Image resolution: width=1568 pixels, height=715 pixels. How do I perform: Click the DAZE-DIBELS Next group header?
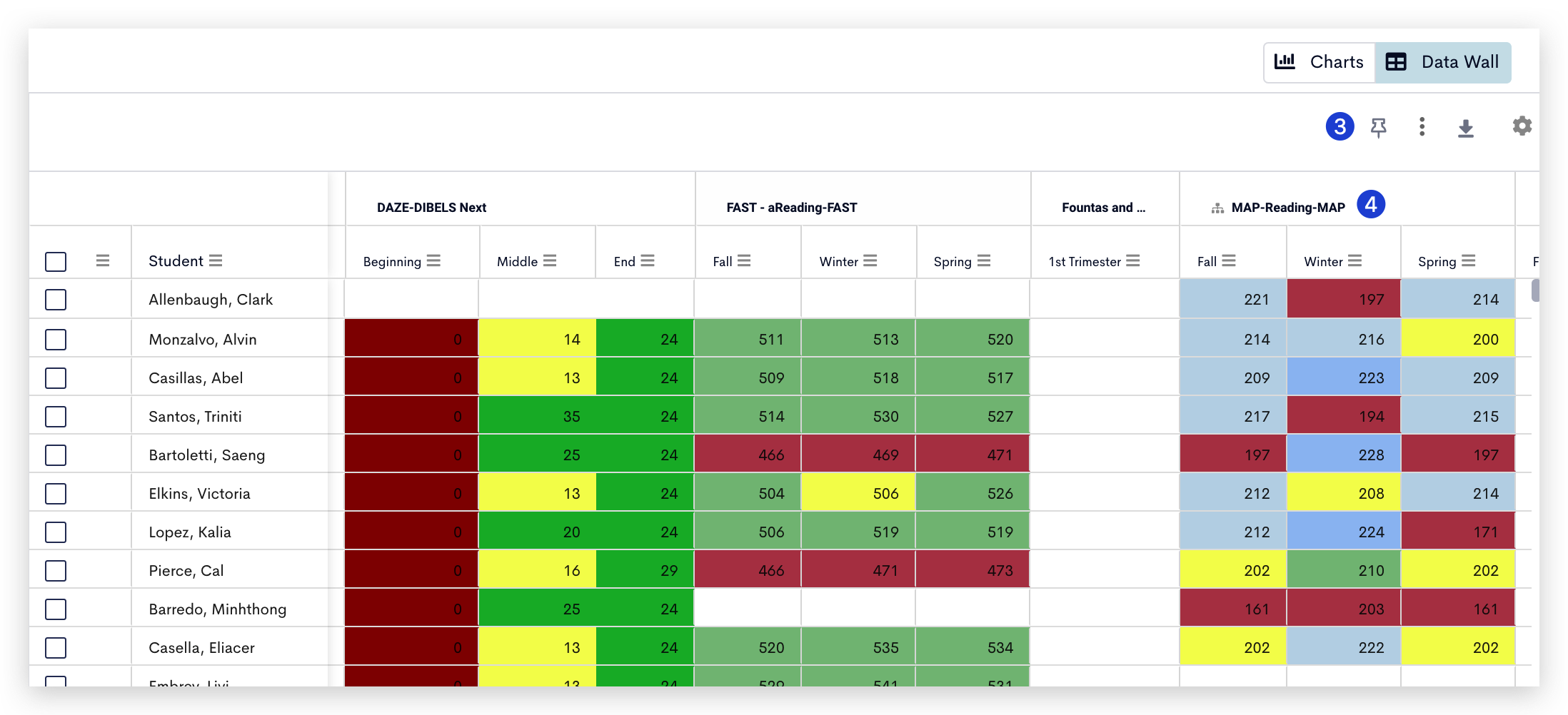point(431,208)
